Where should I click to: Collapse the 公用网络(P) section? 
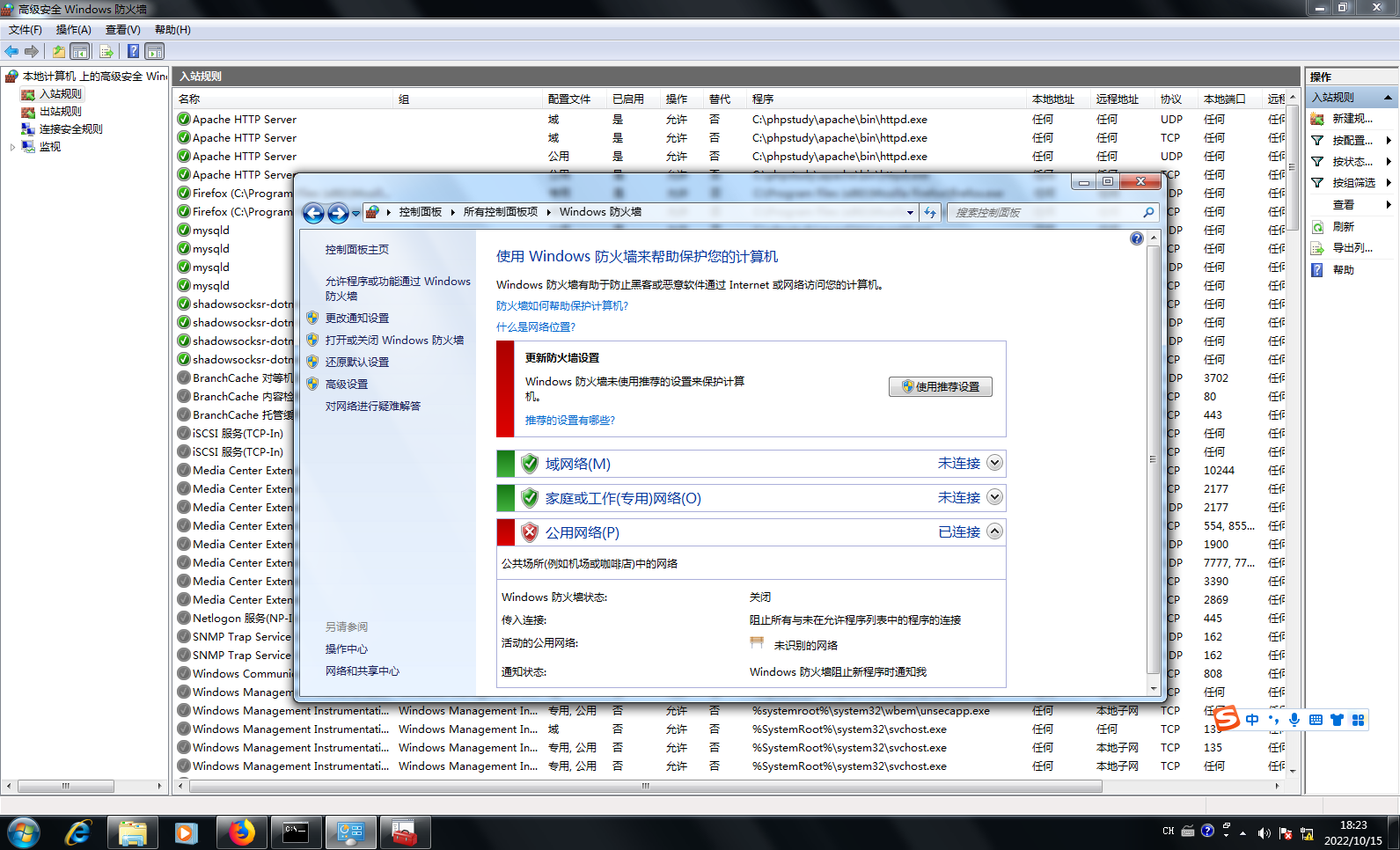[x=994, y=531]
